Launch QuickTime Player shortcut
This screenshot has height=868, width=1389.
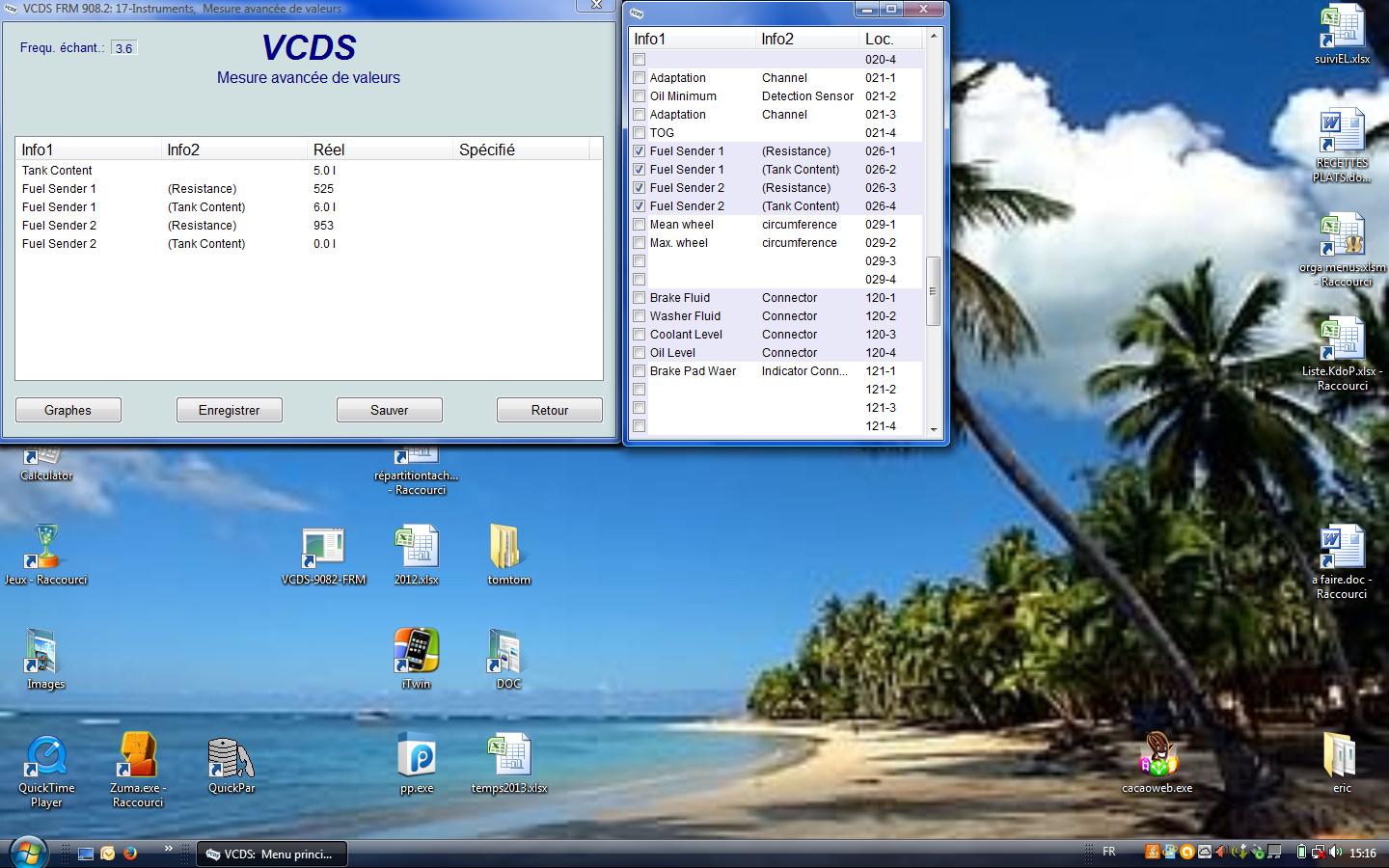(45, 757)
